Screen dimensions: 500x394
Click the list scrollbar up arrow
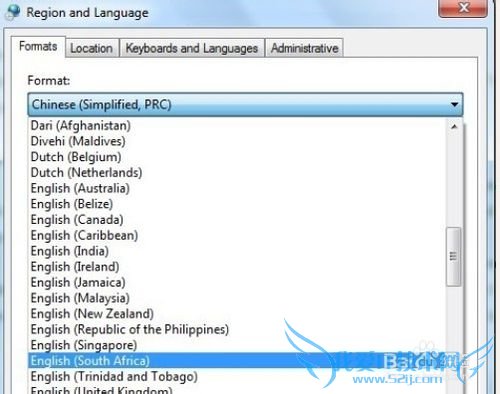[454, 126]
